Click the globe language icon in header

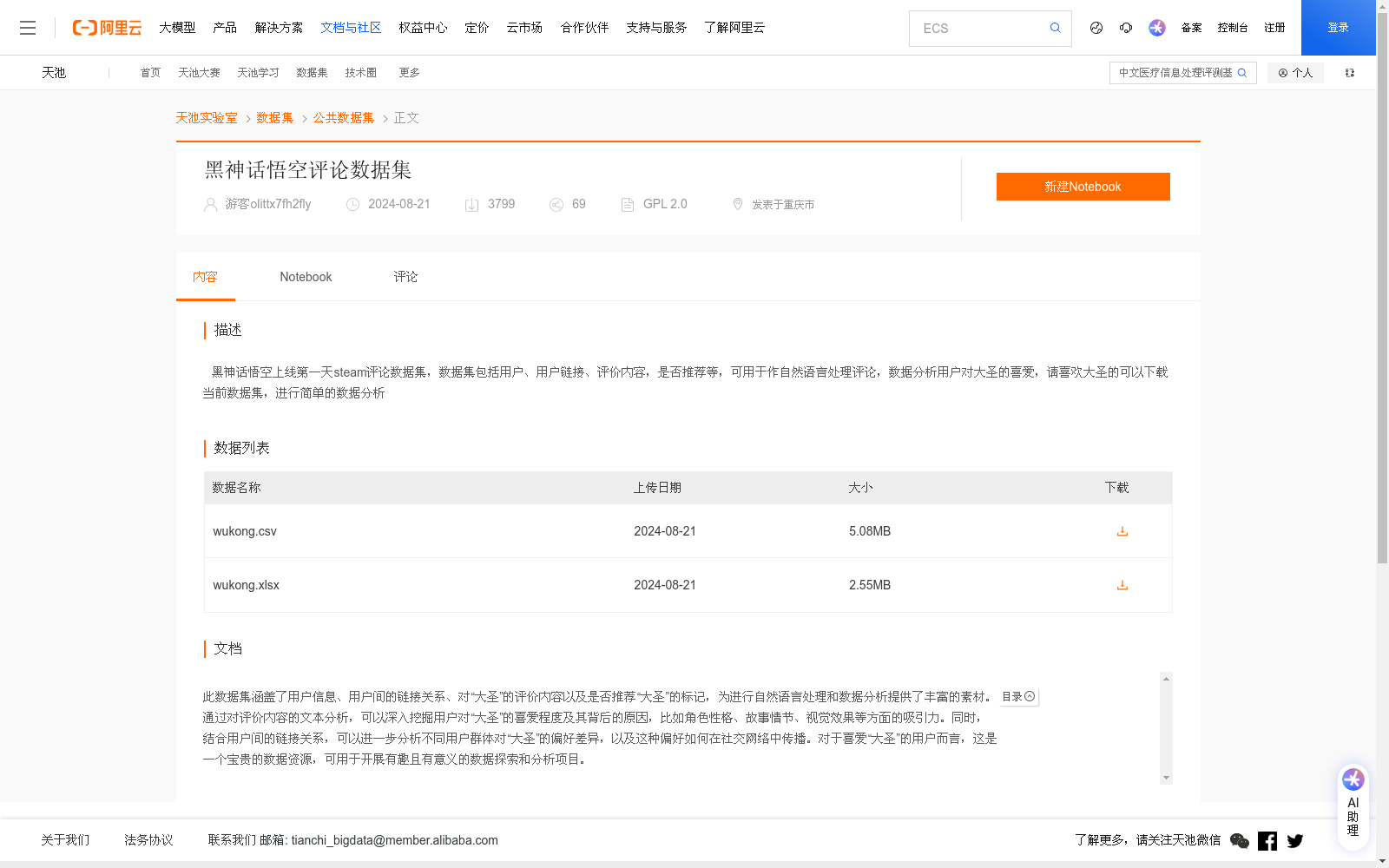[x=1096, y=28]
